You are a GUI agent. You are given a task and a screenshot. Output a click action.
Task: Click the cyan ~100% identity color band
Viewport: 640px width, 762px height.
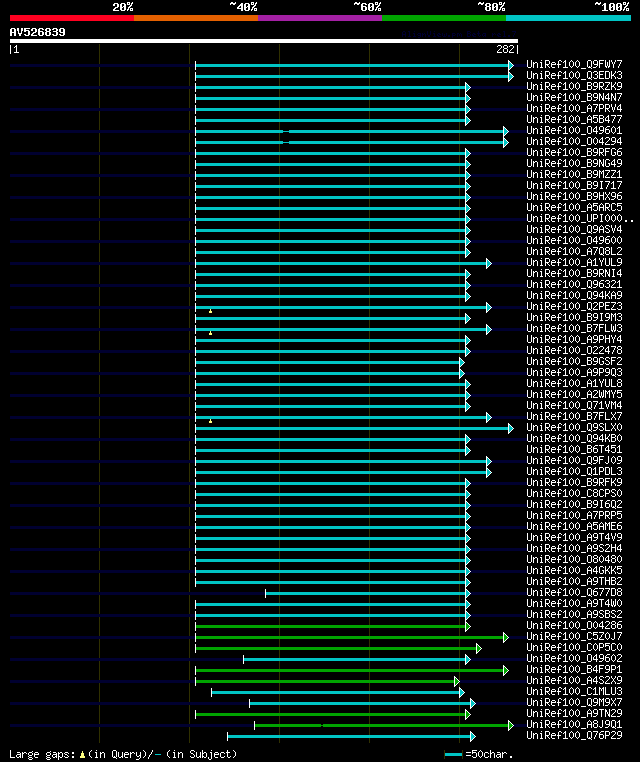[568, 18]
